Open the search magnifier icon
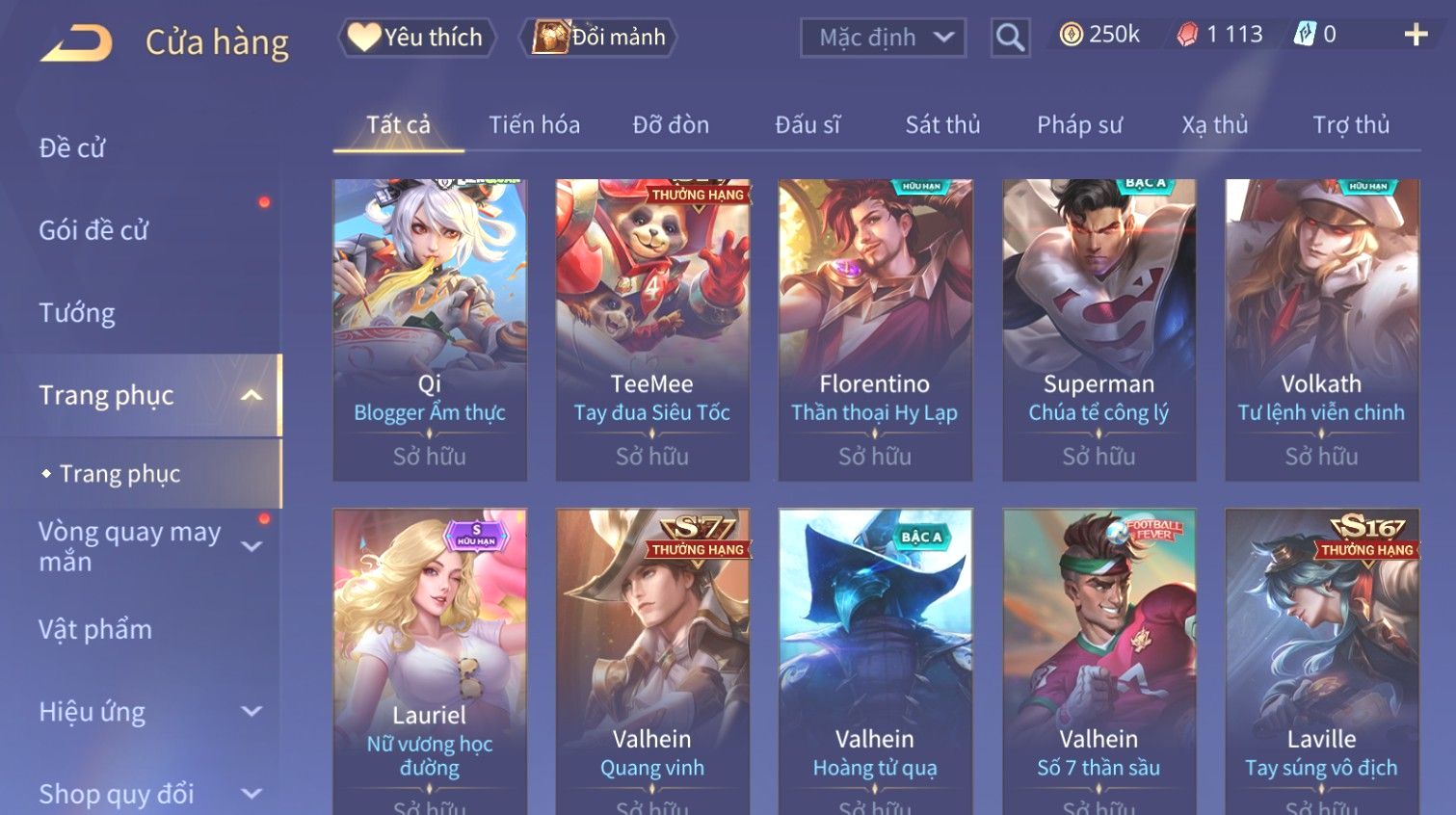Viewport: 1456px width, 815px height. (x=1010, y=38)
